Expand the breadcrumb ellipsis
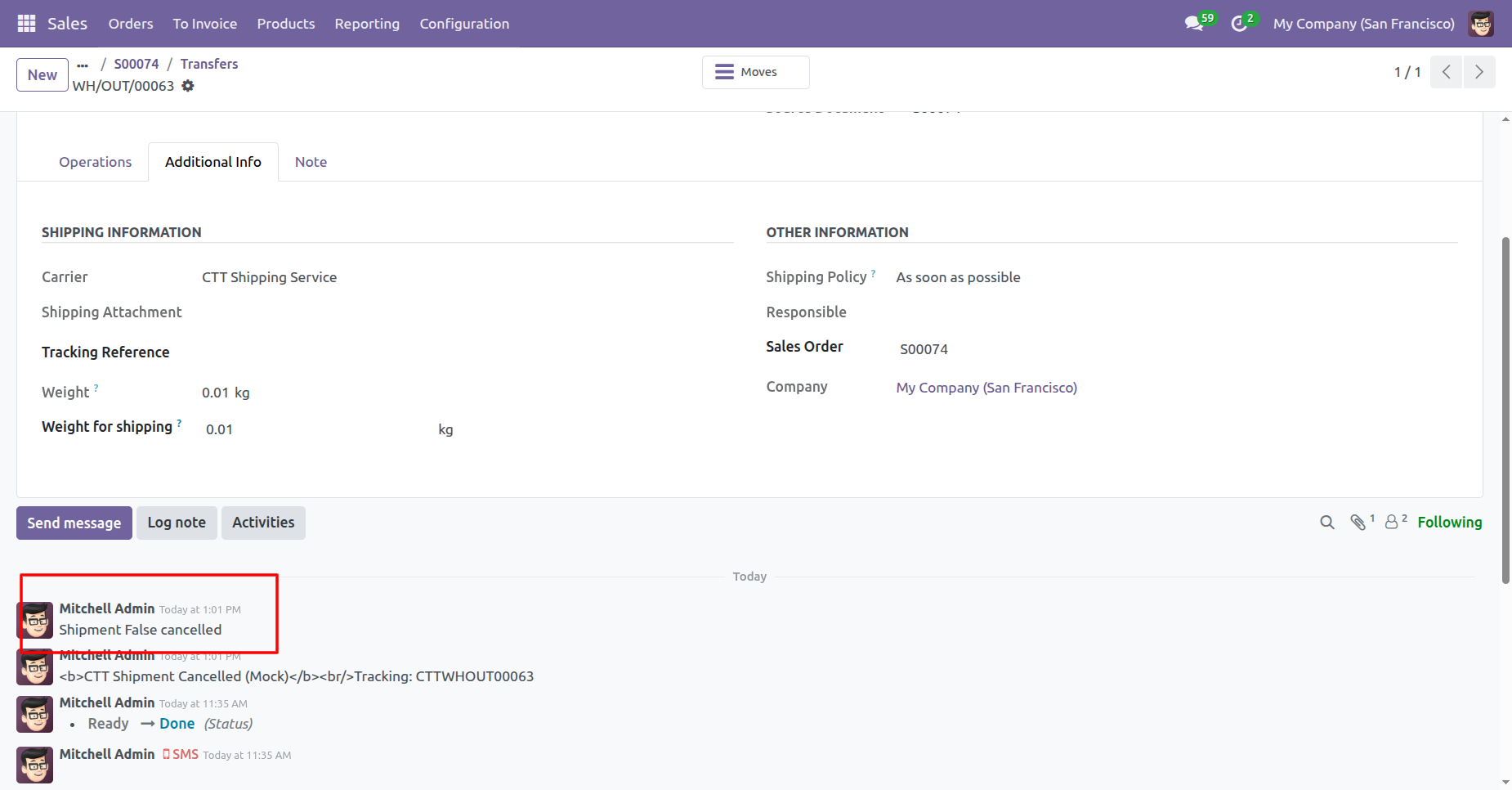This screenshot has height=790, width=1512. coord(83,65)
